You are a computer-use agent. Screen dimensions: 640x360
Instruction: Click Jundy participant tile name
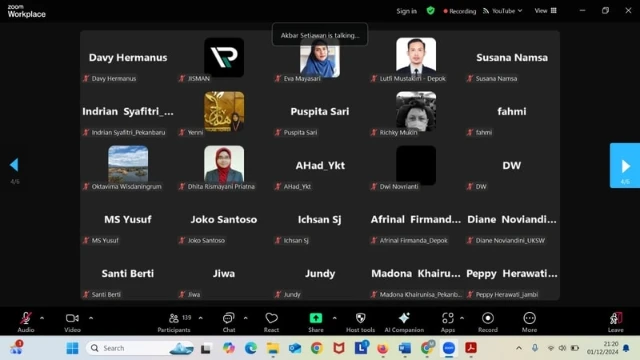(320, 273)
